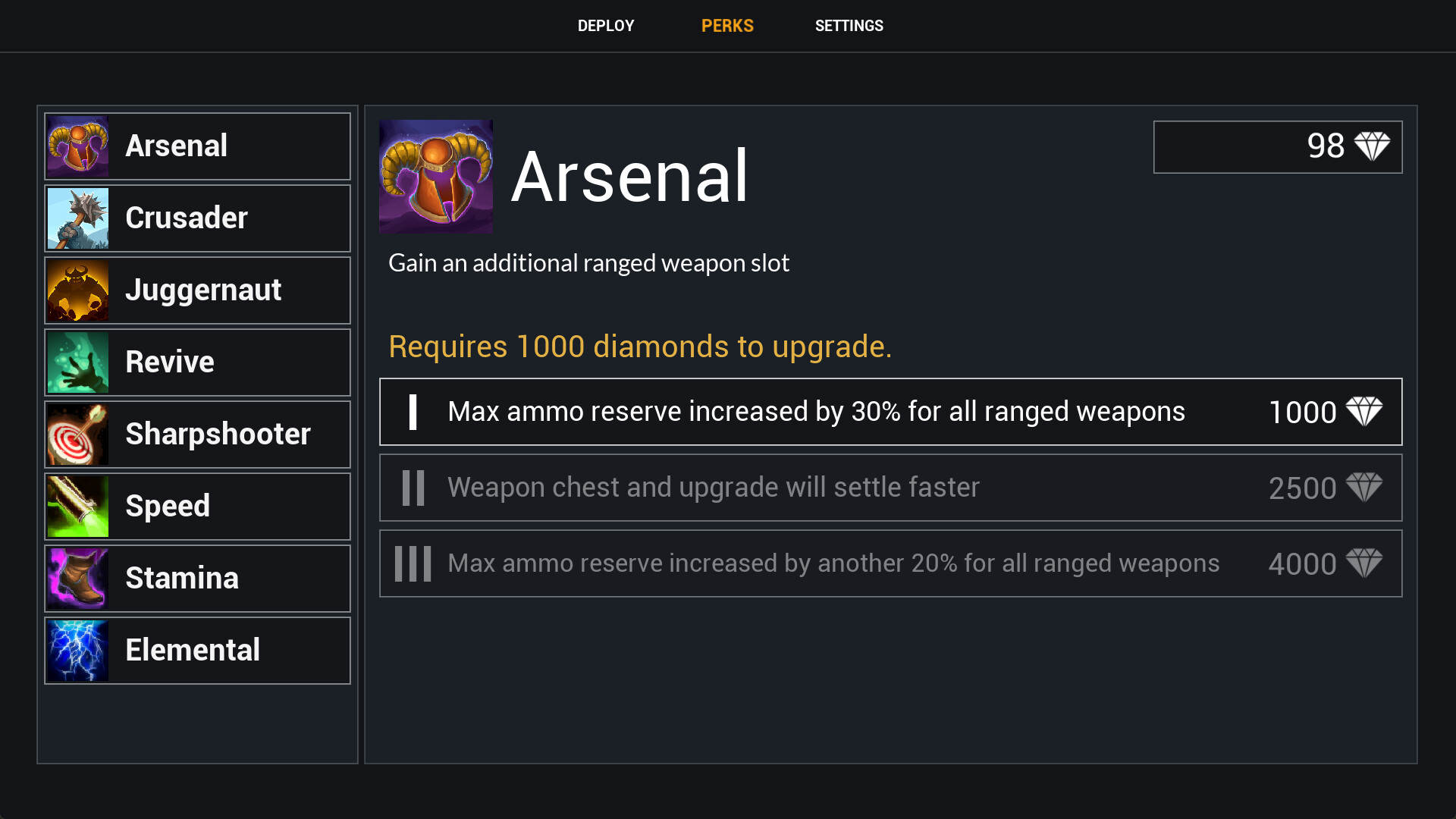Image resolution: width=1456 pixels, height=819 pixels.
Task: Choose the Juggernaut demon icon
Action: pos(78,290)
